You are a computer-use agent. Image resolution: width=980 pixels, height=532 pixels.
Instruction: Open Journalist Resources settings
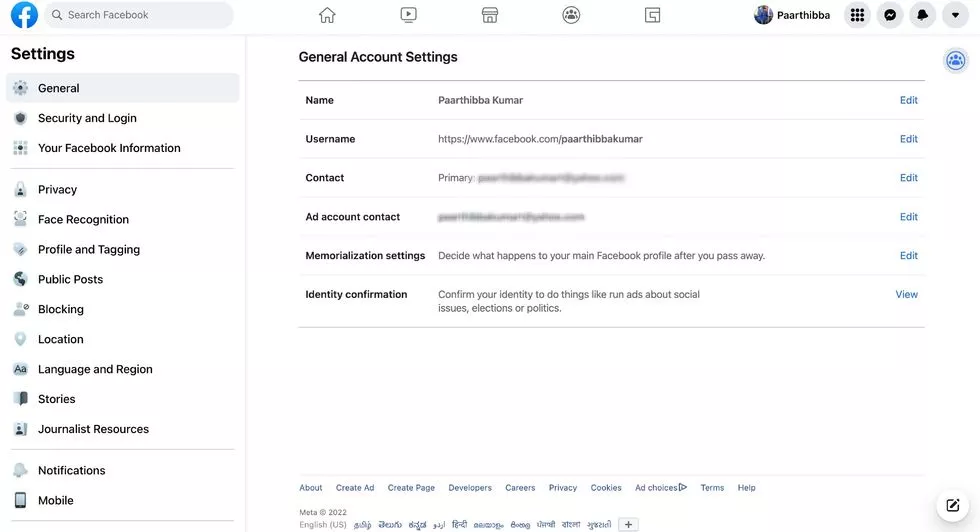pyautogui.click(x=122, y=429)
